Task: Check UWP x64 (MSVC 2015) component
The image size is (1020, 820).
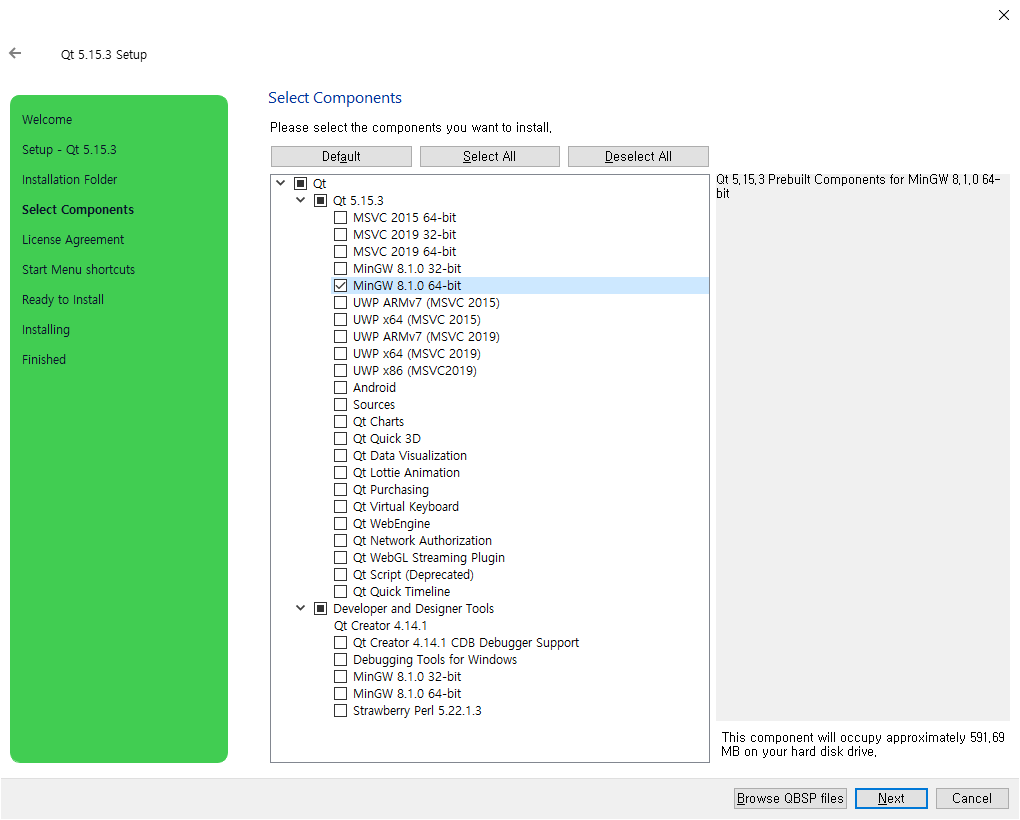Action: [x=340, y=319]
